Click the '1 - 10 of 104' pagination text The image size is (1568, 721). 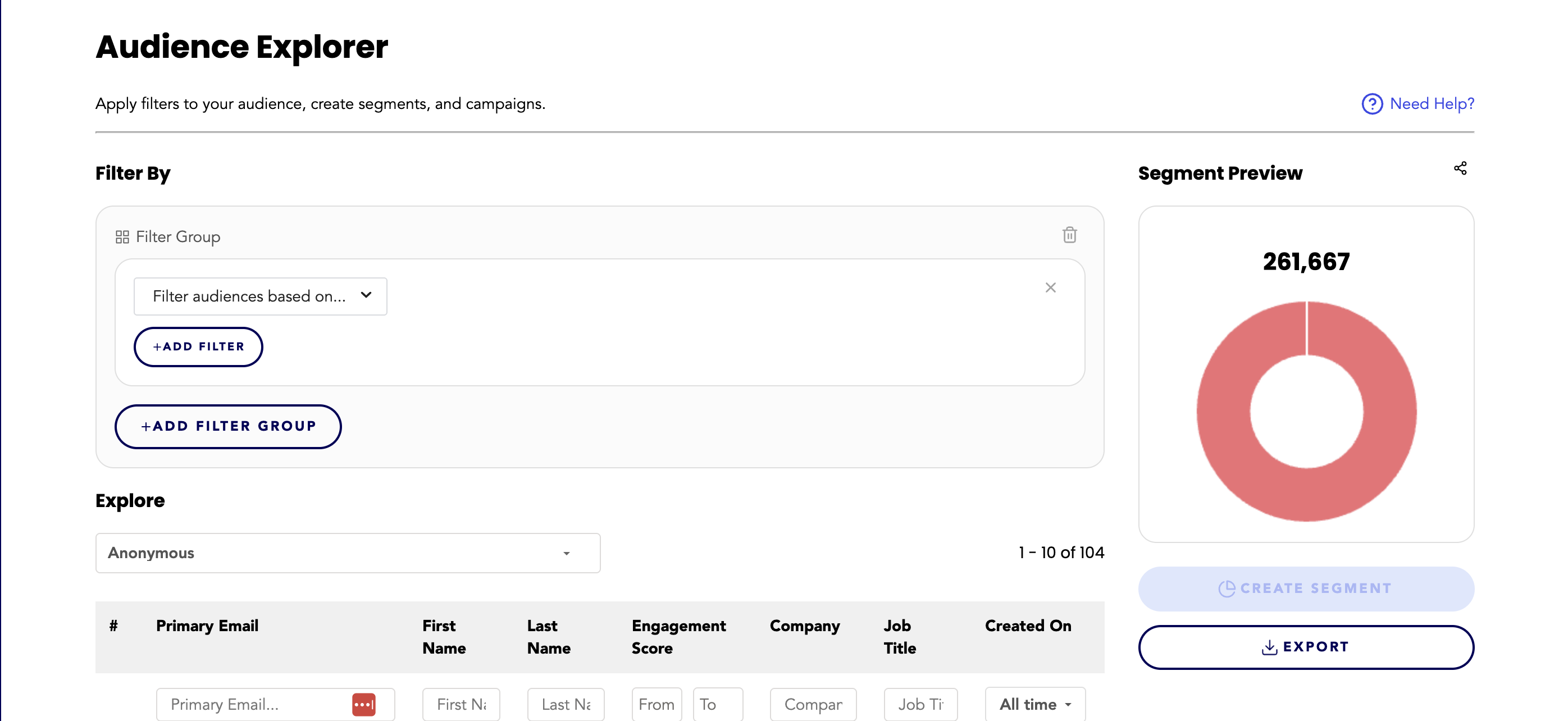coord(1061,553)
